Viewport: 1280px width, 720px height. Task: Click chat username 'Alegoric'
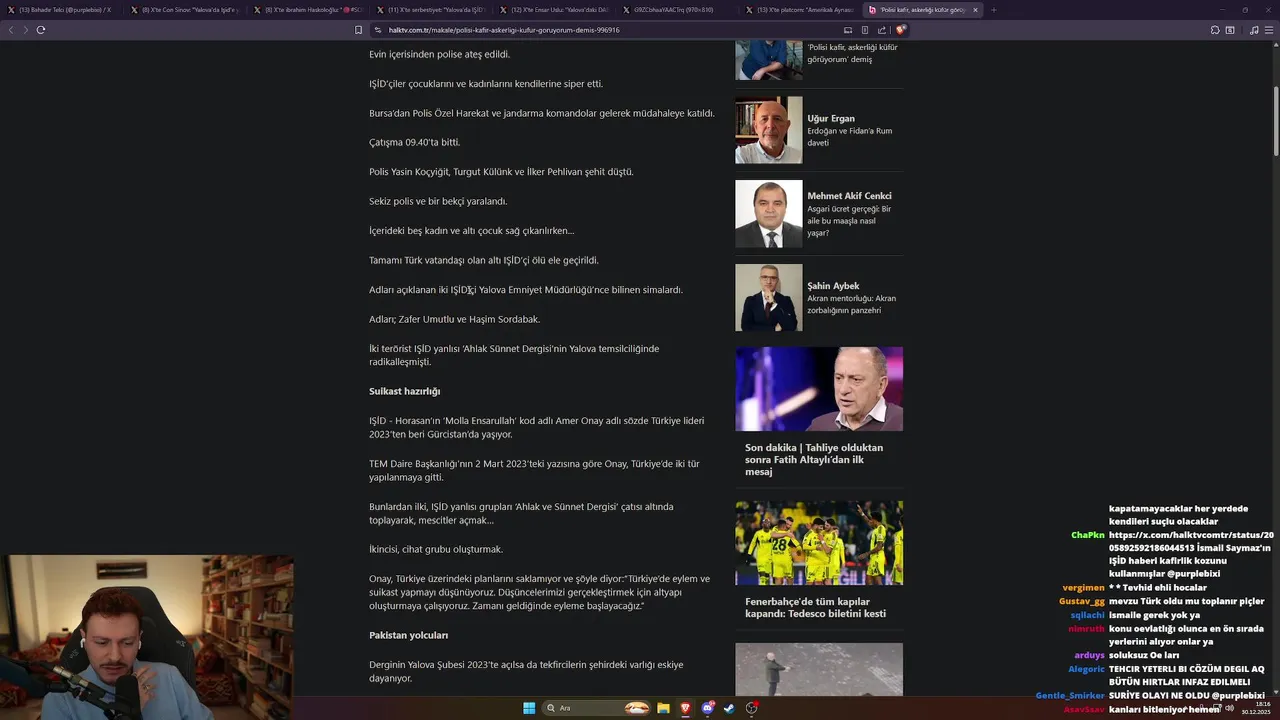(1086, 669)
